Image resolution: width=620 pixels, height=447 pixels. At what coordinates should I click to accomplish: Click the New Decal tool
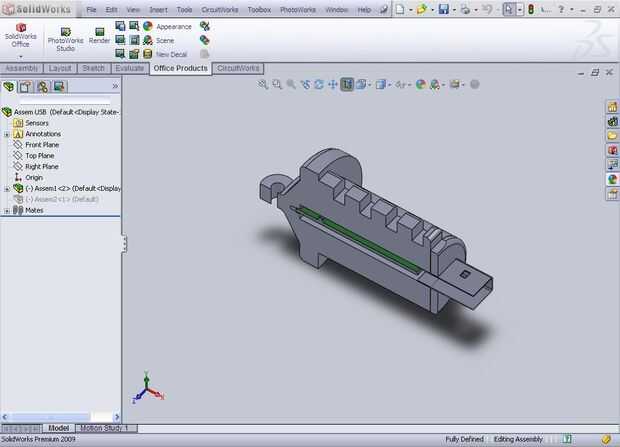click(165, 54)
